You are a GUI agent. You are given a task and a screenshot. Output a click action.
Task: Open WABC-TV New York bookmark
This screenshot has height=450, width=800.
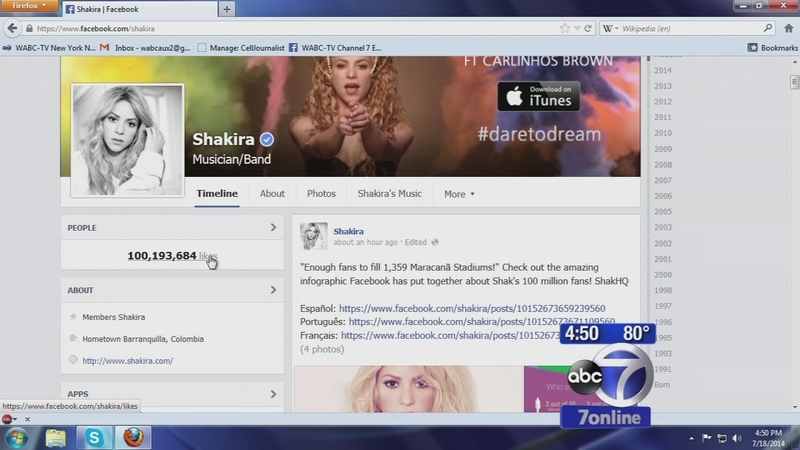(49, 48)
